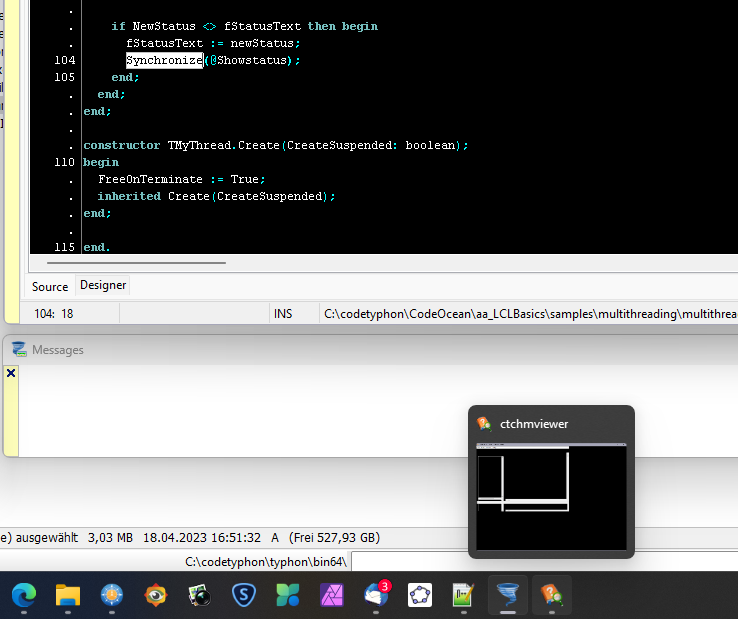Click 'if NewStatus' condition line
Image resolution: width=738 pixels, height=619 pixels.
(244, 26)
